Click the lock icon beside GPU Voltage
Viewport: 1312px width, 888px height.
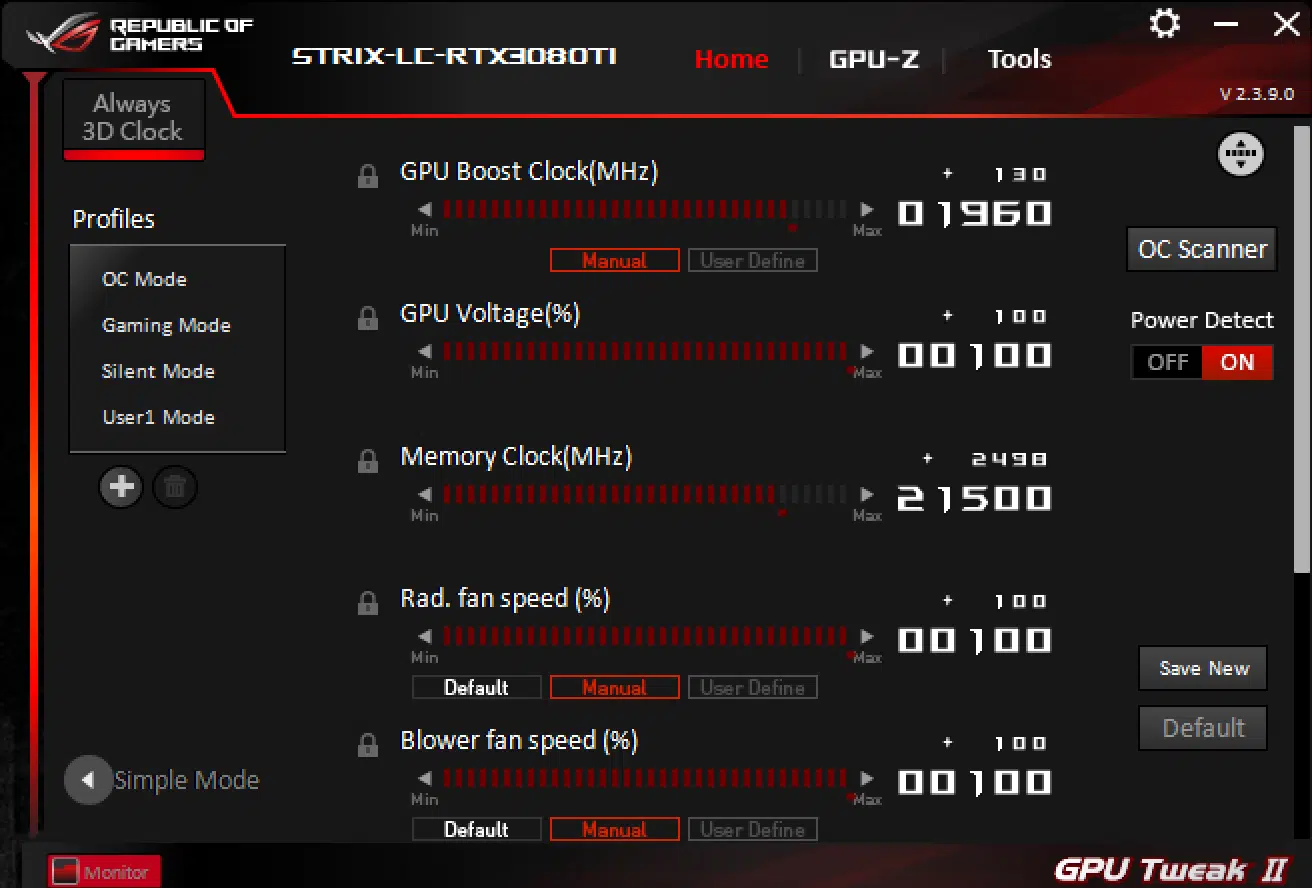pos(368,318)
